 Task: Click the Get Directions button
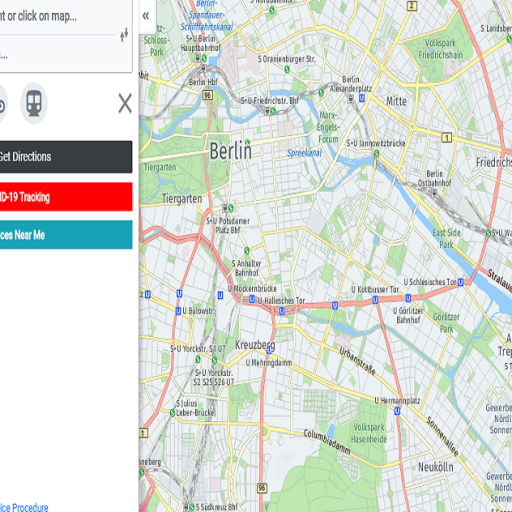[66, 157]
